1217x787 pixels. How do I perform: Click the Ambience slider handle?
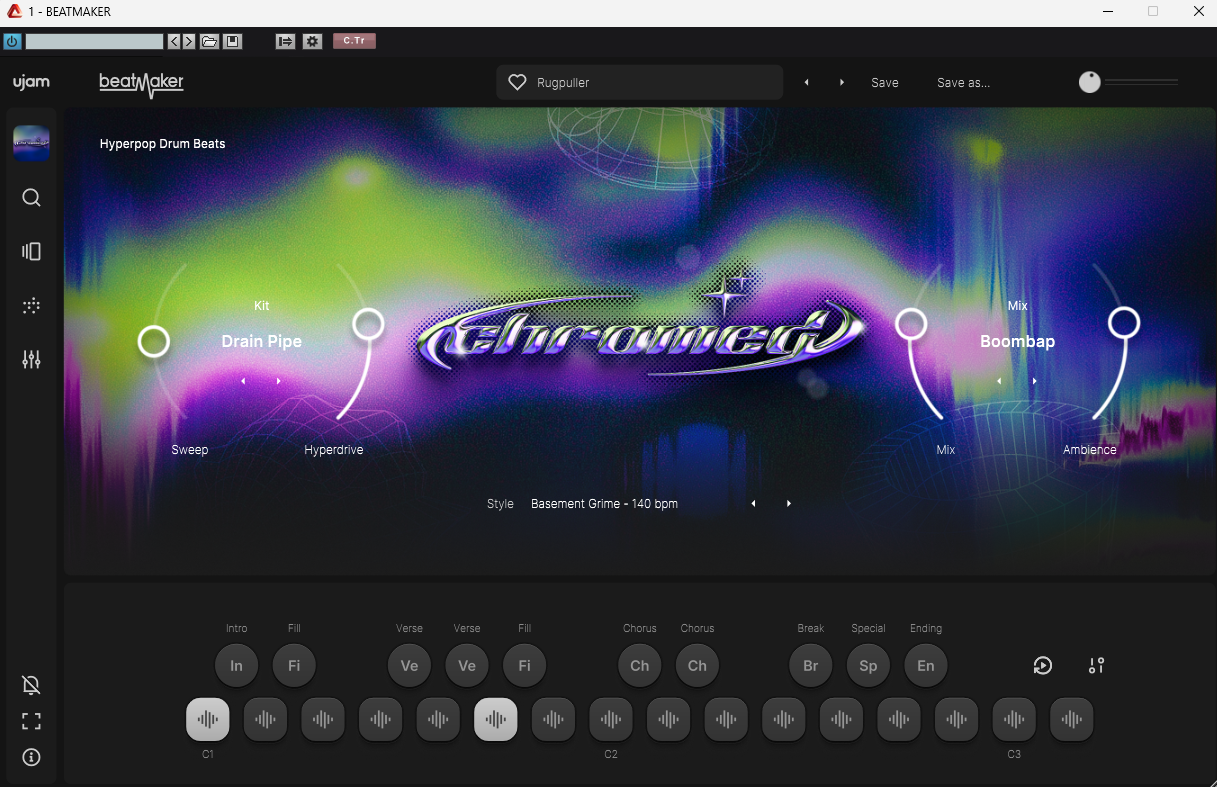(1124, 322)
